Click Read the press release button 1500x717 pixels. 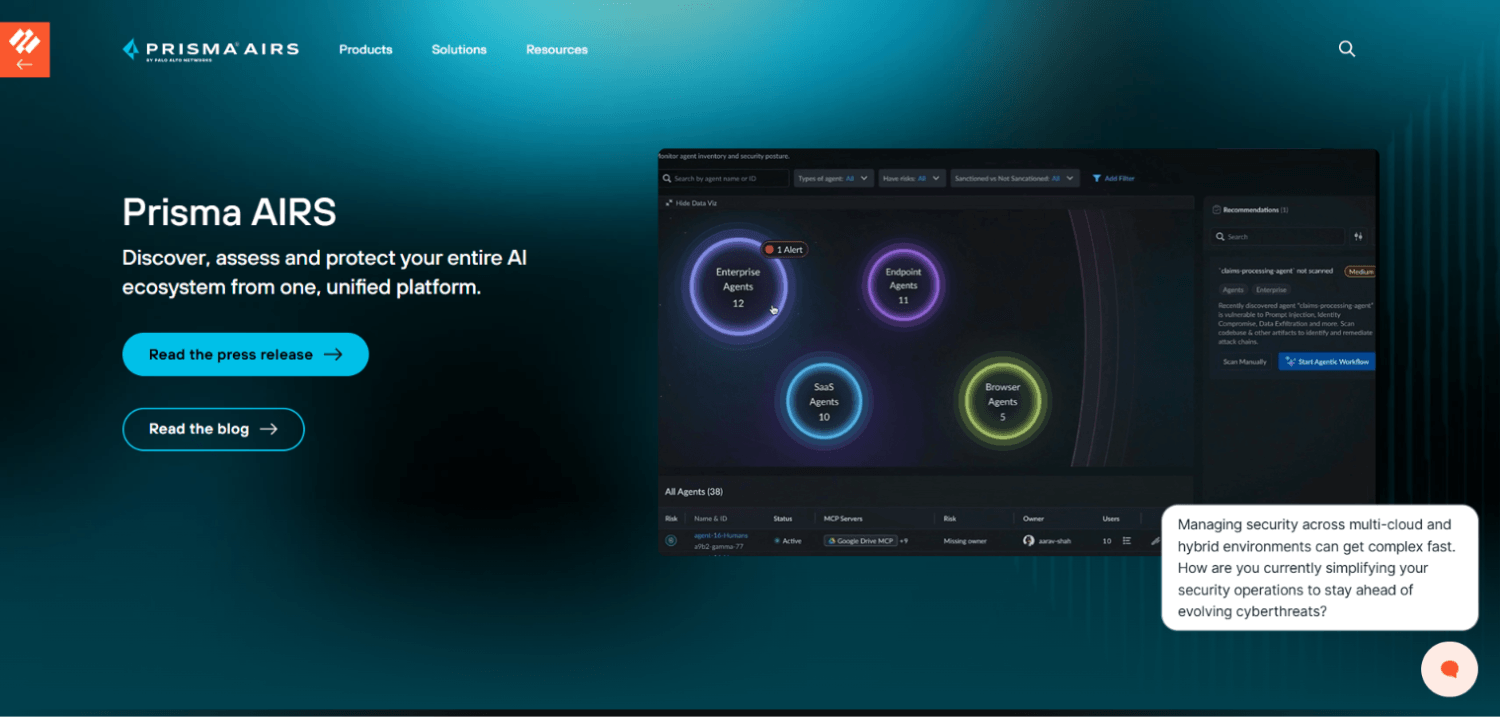tap(245, 354)
